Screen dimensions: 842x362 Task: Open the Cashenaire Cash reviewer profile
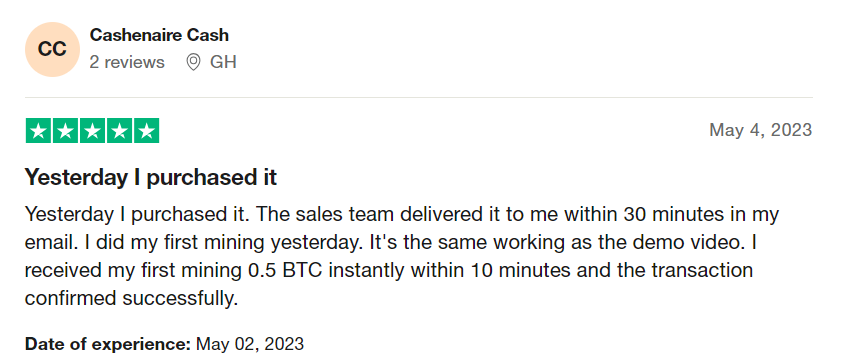(x=159, y=35)
